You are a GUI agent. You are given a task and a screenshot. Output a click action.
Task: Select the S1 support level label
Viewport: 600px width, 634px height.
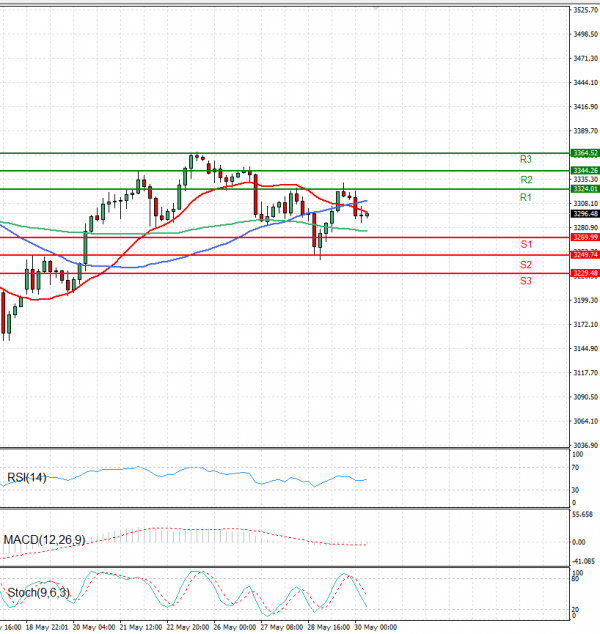point(525,245)
